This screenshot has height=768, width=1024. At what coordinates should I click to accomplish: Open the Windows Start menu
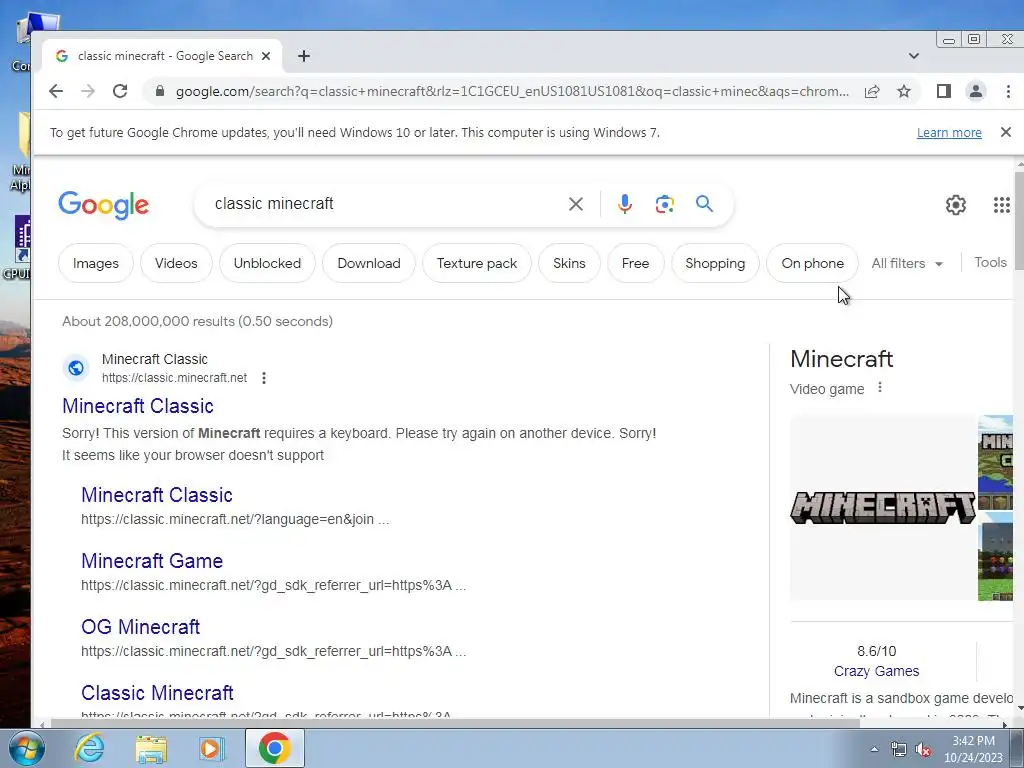pyautogui.click(x=26, y=748)
